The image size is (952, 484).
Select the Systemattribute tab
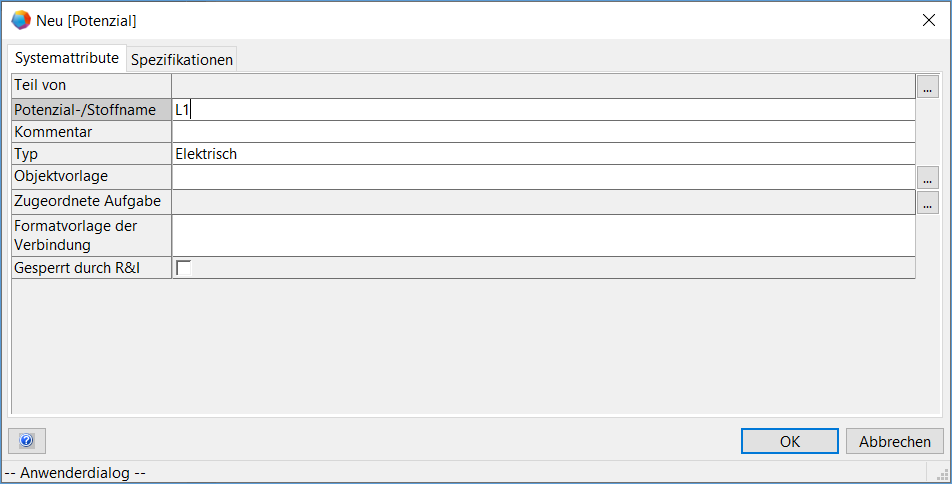coord(67,58)
